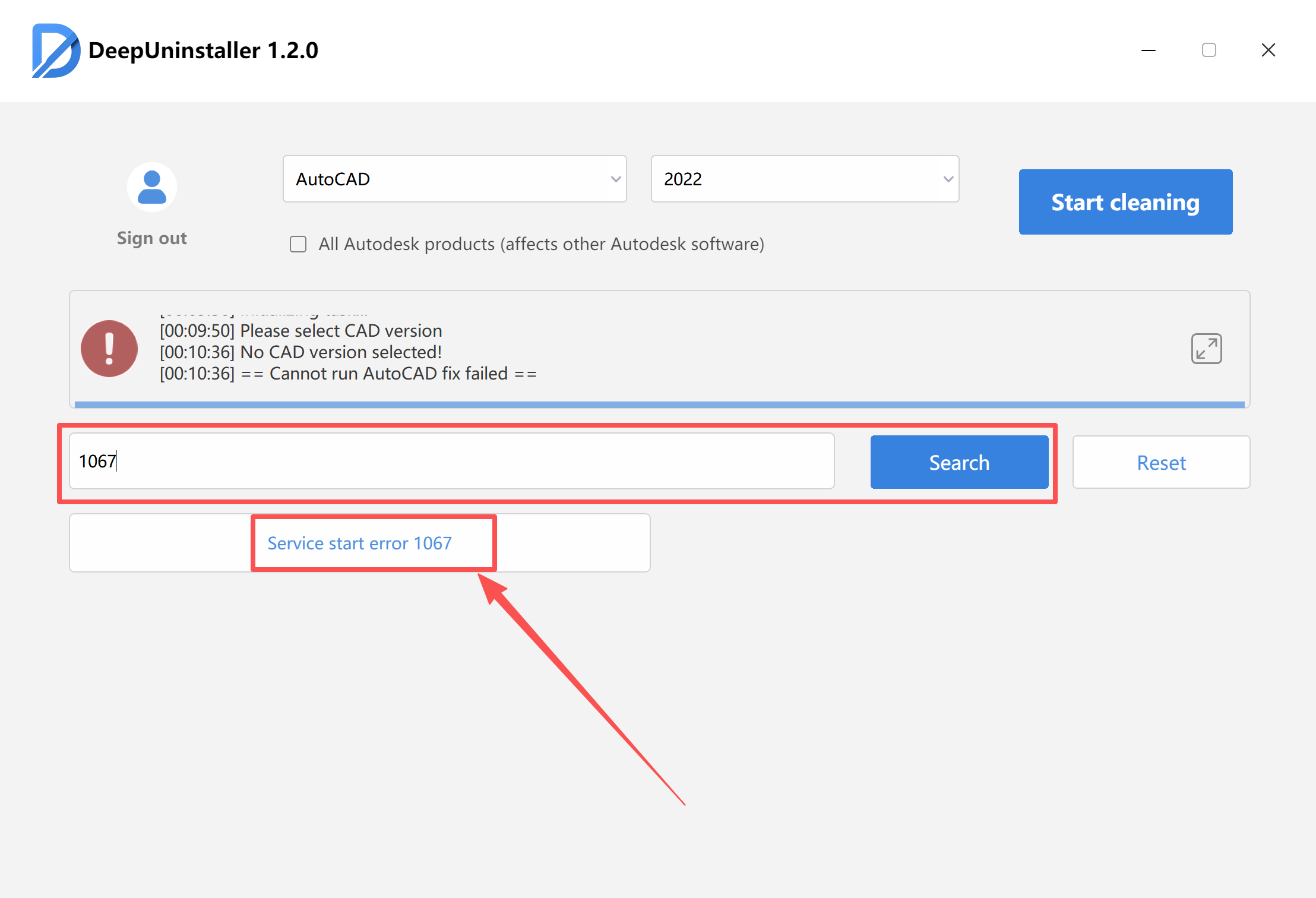Click the Search button
The height and width of the screenshot is (898, 1316).
click(x=959, y=462)
